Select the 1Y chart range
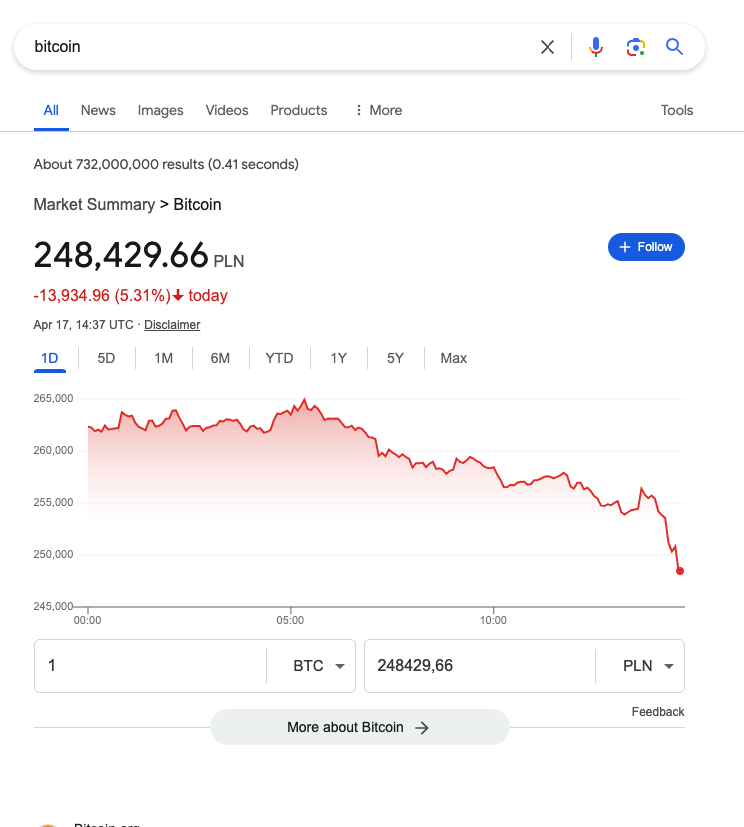The width and height of the screenshot is (744, 827). click(x=339, y=359)
